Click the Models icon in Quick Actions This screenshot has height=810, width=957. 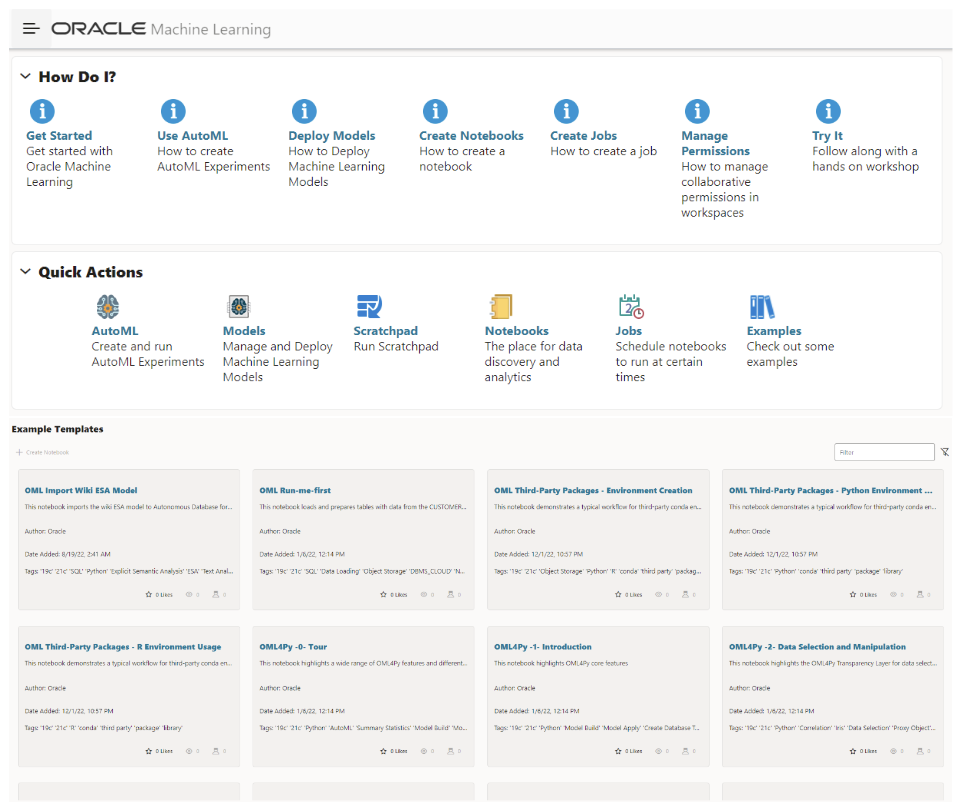click(x=239, y=306)
